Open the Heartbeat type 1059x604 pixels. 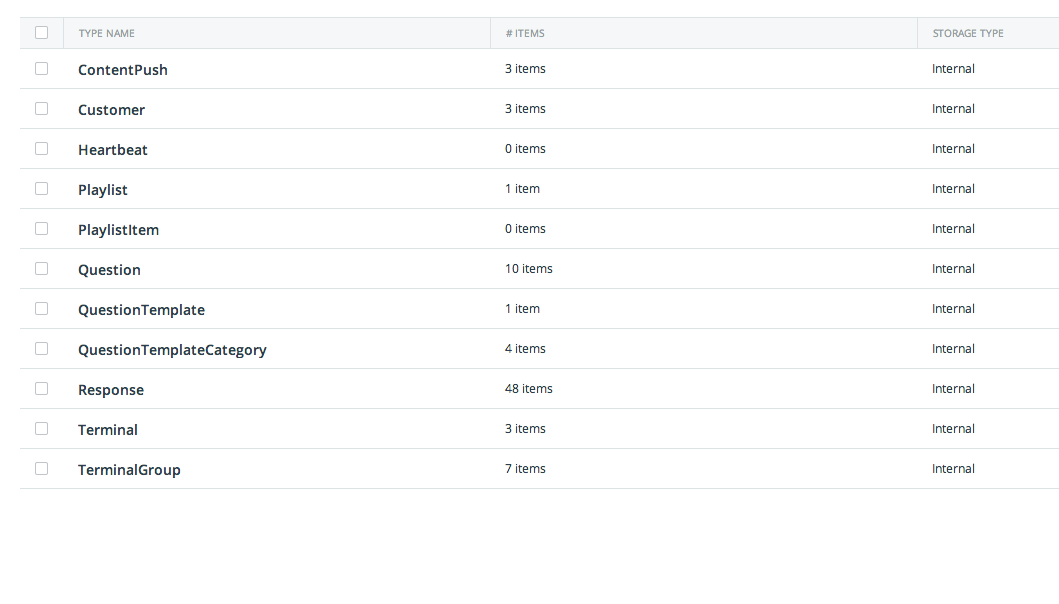[x=113, y=149]
